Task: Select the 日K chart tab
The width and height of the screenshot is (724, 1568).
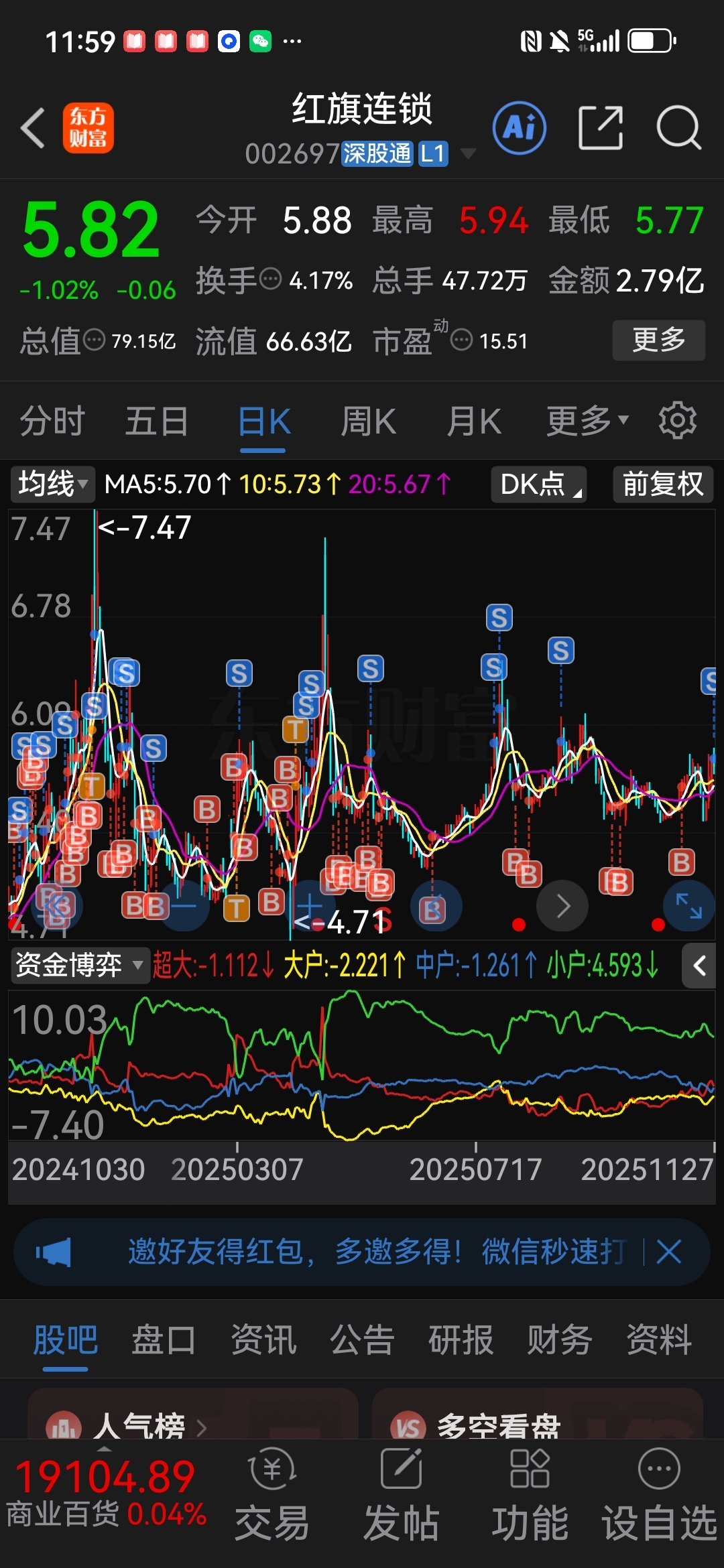Action: coord(264,421)
